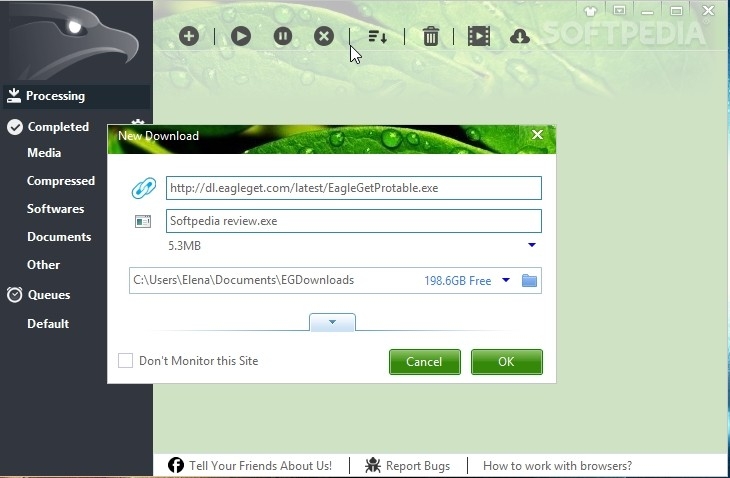Click the 5.3MB file size text
Viewport: 730px width, 478px height.
(184, 246)
